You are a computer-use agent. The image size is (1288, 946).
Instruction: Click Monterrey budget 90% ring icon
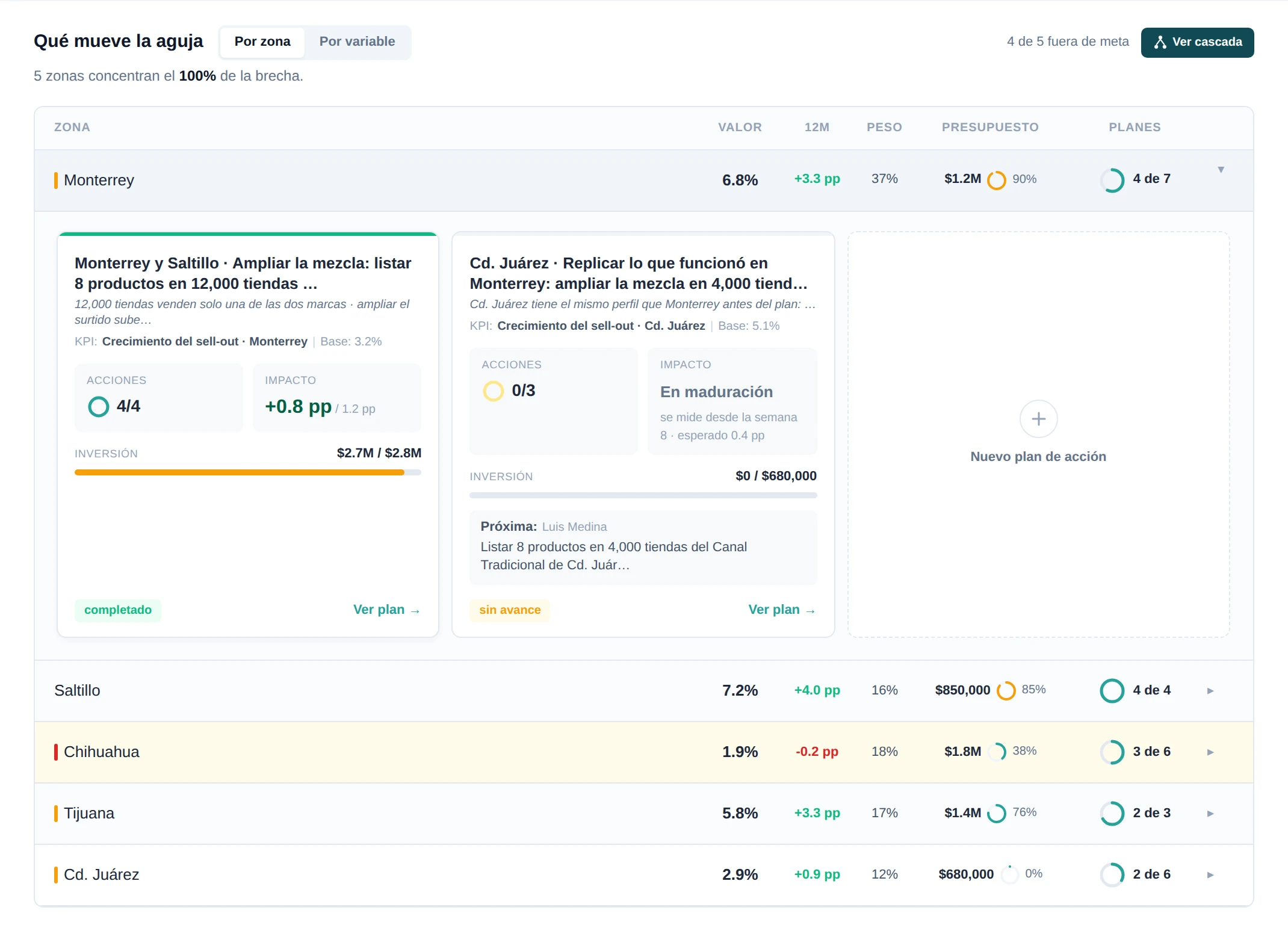pos(997,180)
